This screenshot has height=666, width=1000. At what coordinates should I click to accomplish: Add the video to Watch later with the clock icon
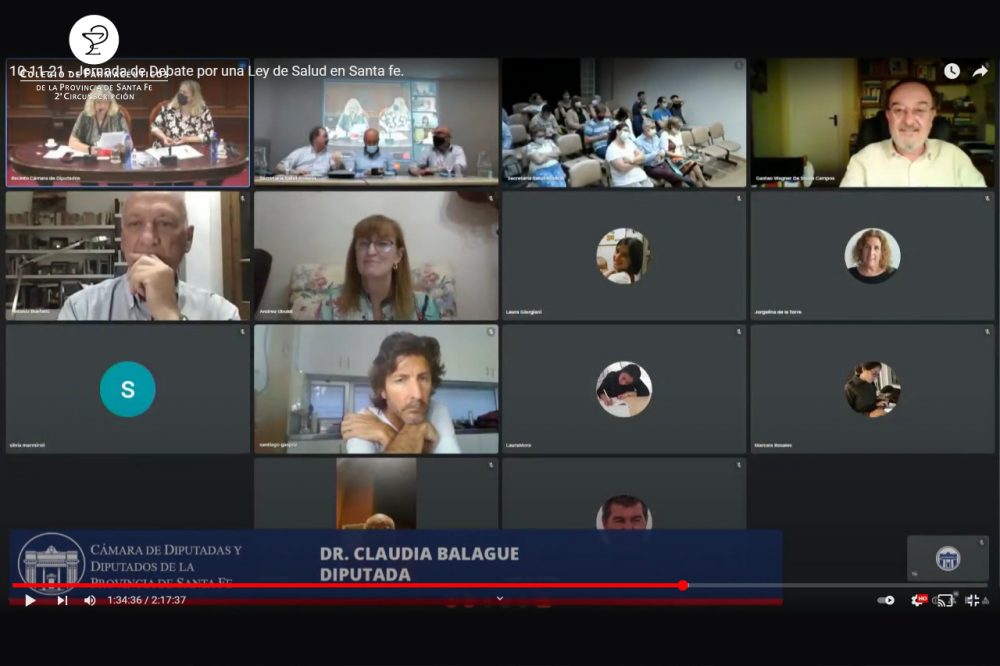[x=952, y=71]
